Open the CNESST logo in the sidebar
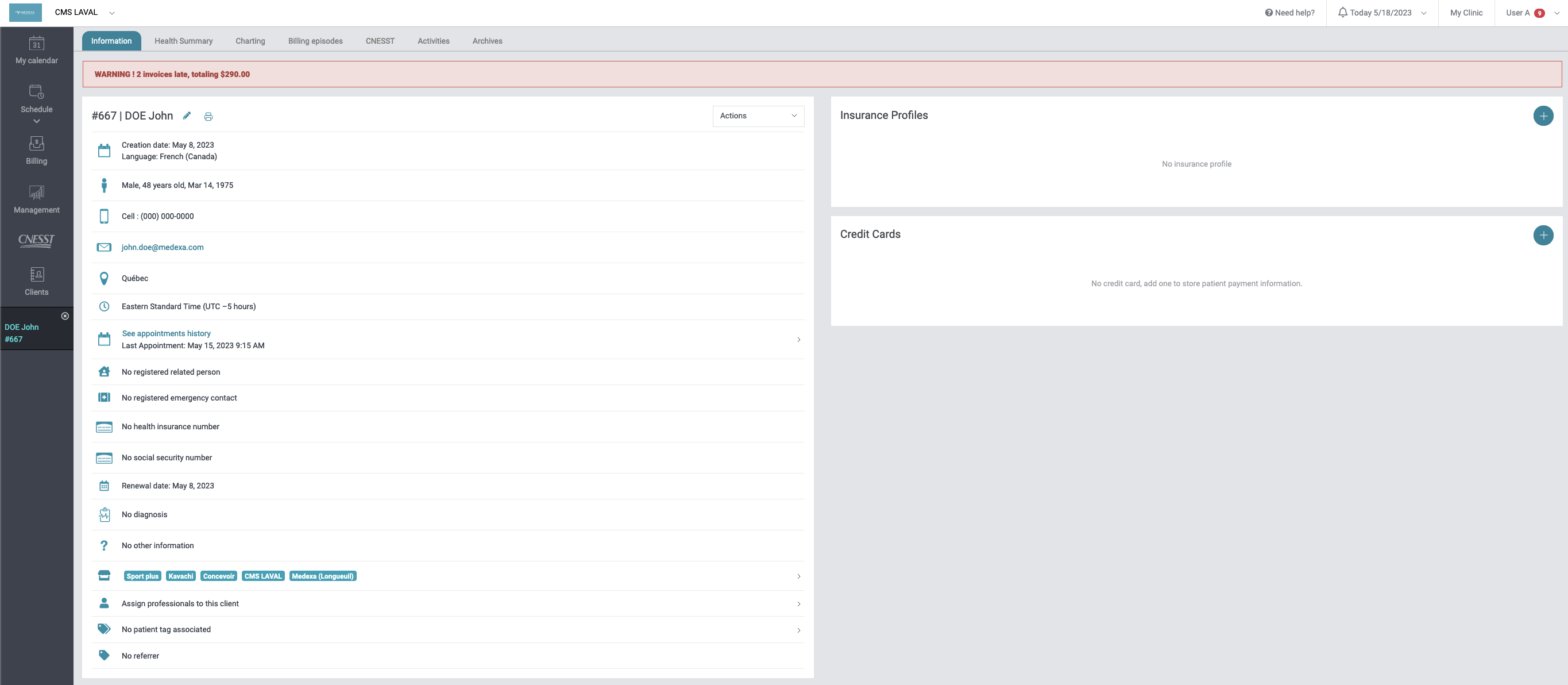The height and width of the screenshot is (685, 1568). pyautogui.click(x=37, y=240)
